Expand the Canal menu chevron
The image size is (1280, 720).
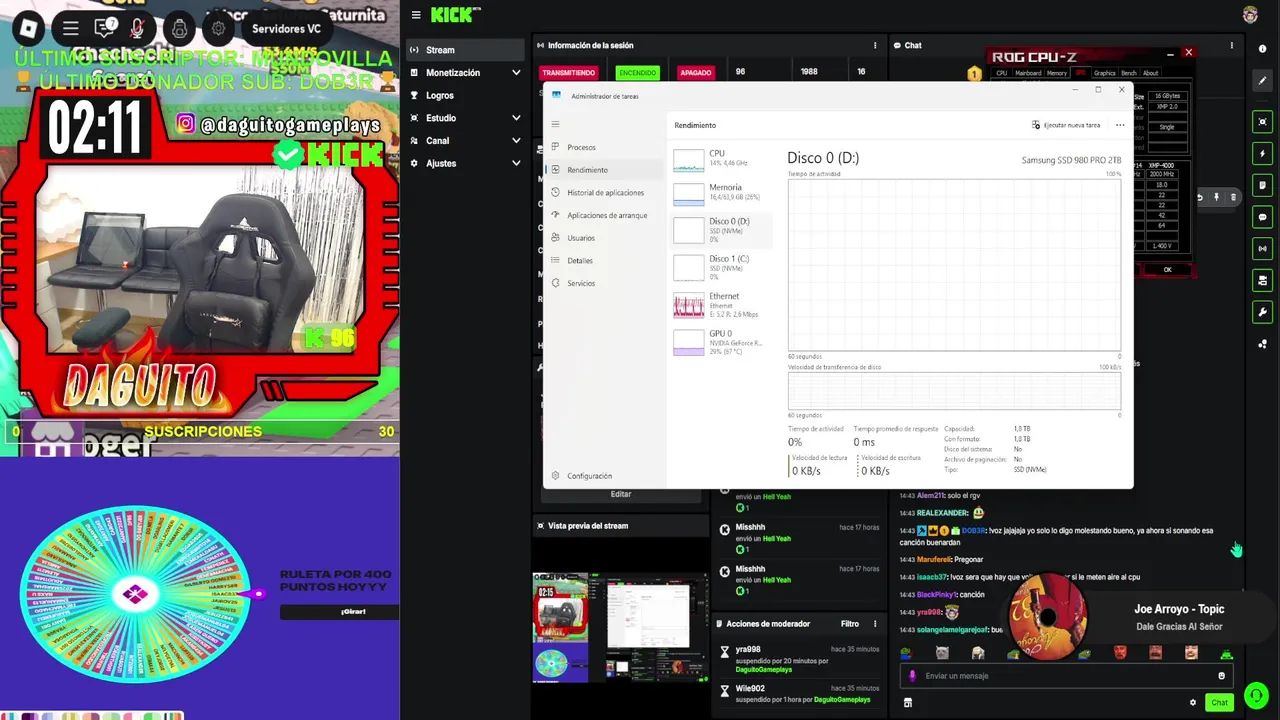[x=516, y=141]
